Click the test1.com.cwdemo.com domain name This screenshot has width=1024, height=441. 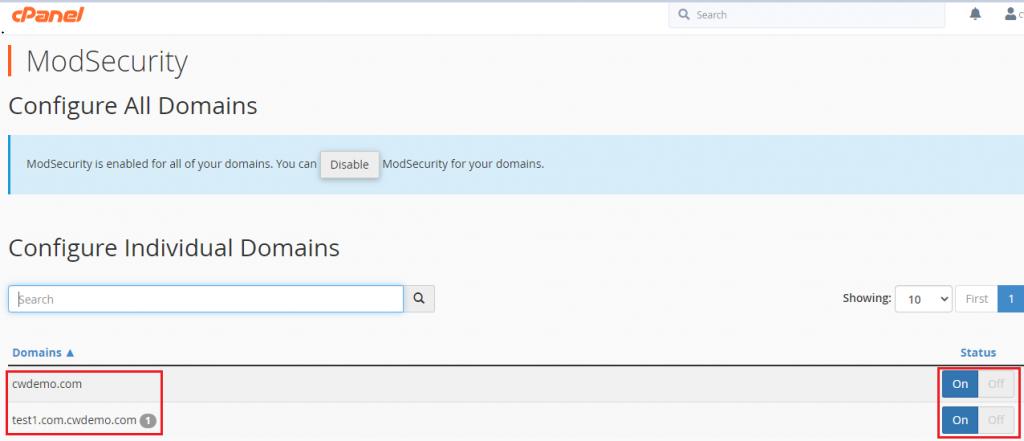tap(74, 420)
